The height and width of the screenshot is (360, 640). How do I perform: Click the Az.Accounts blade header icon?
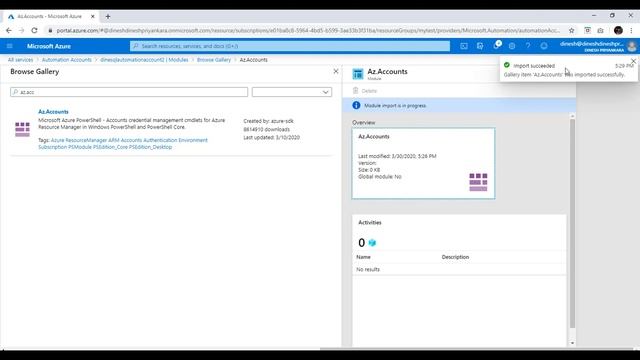358,74
